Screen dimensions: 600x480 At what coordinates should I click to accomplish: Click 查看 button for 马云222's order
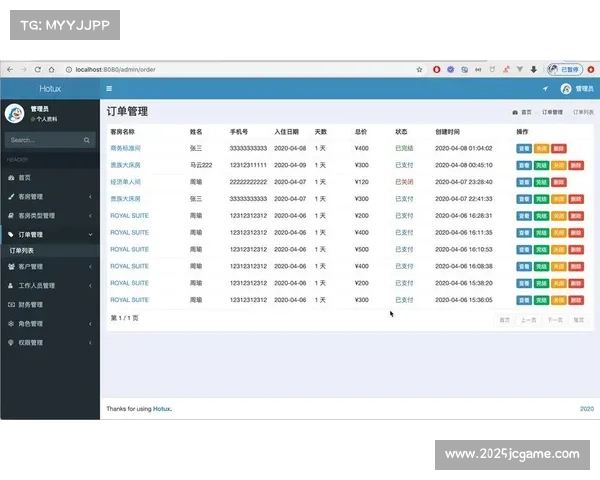(x=524, y=165)
